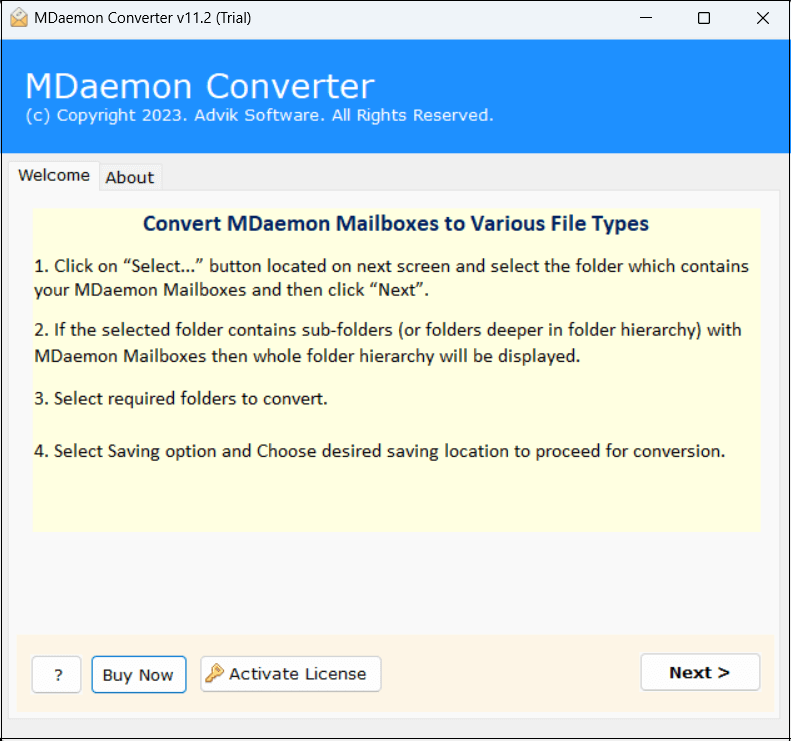Click step 1 text about the "Select..." button

pos(391,278)
